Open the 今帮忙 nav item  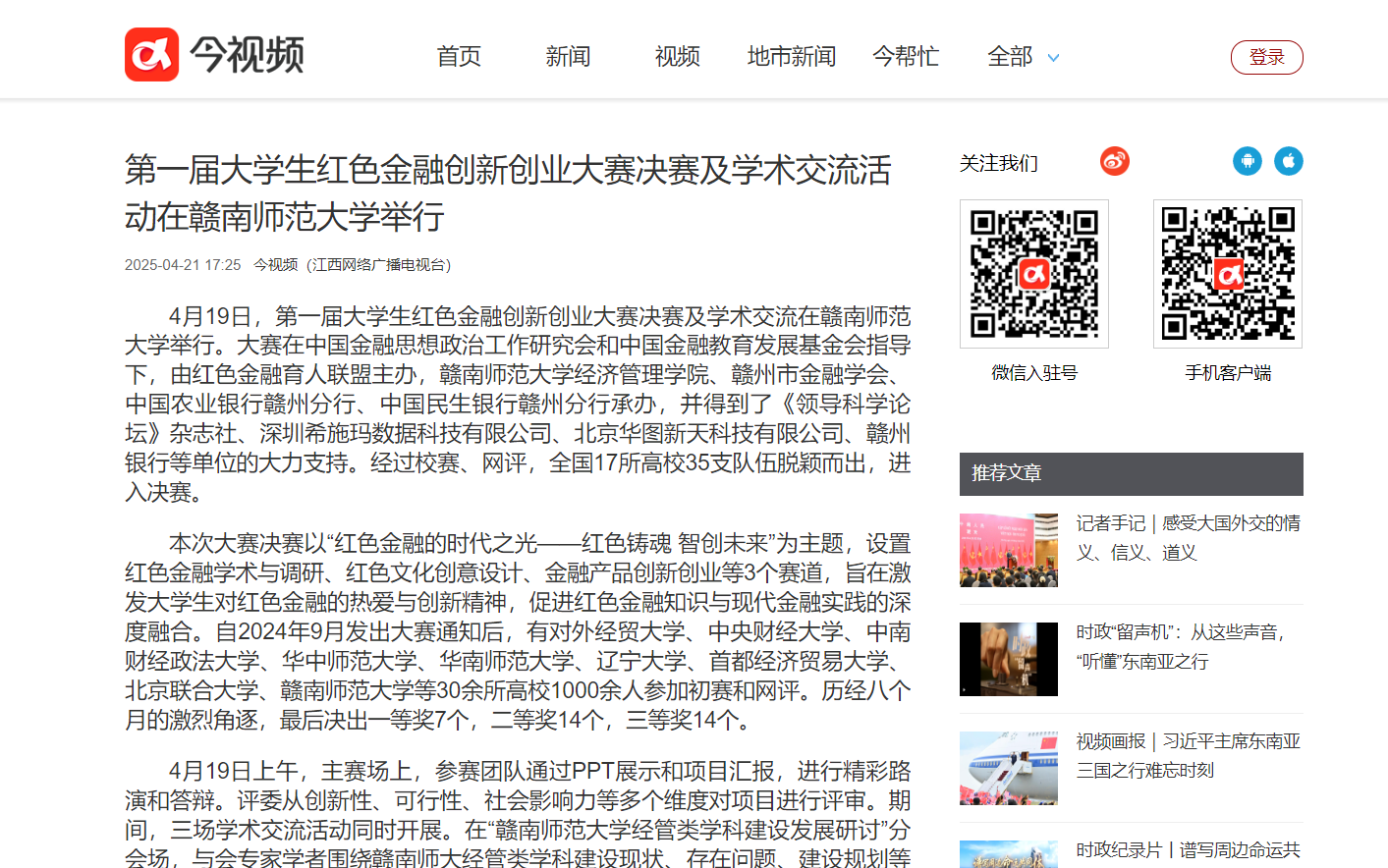pyautogui.click(x=906, y=57)
